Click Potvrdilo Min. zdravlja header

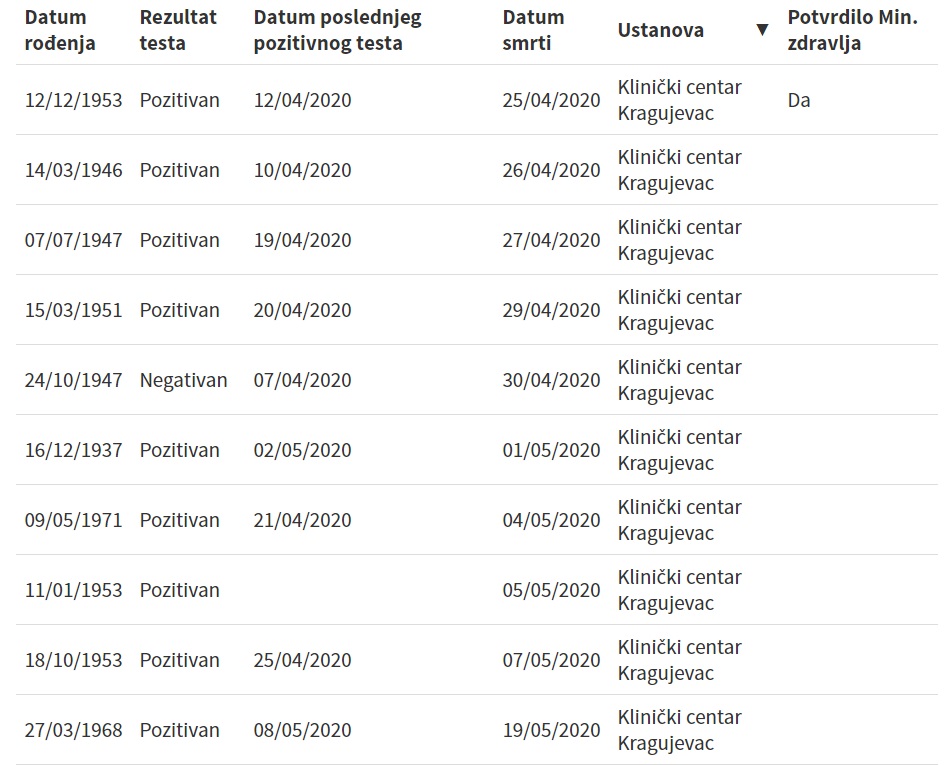point(852,30)
